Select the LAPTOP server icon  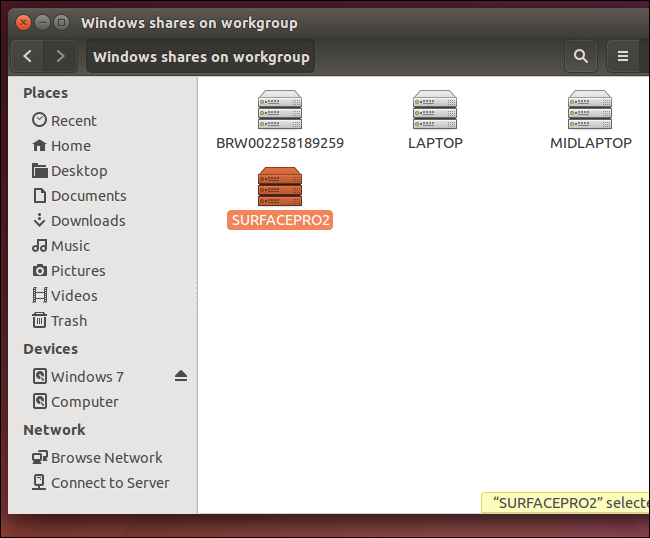435,110
